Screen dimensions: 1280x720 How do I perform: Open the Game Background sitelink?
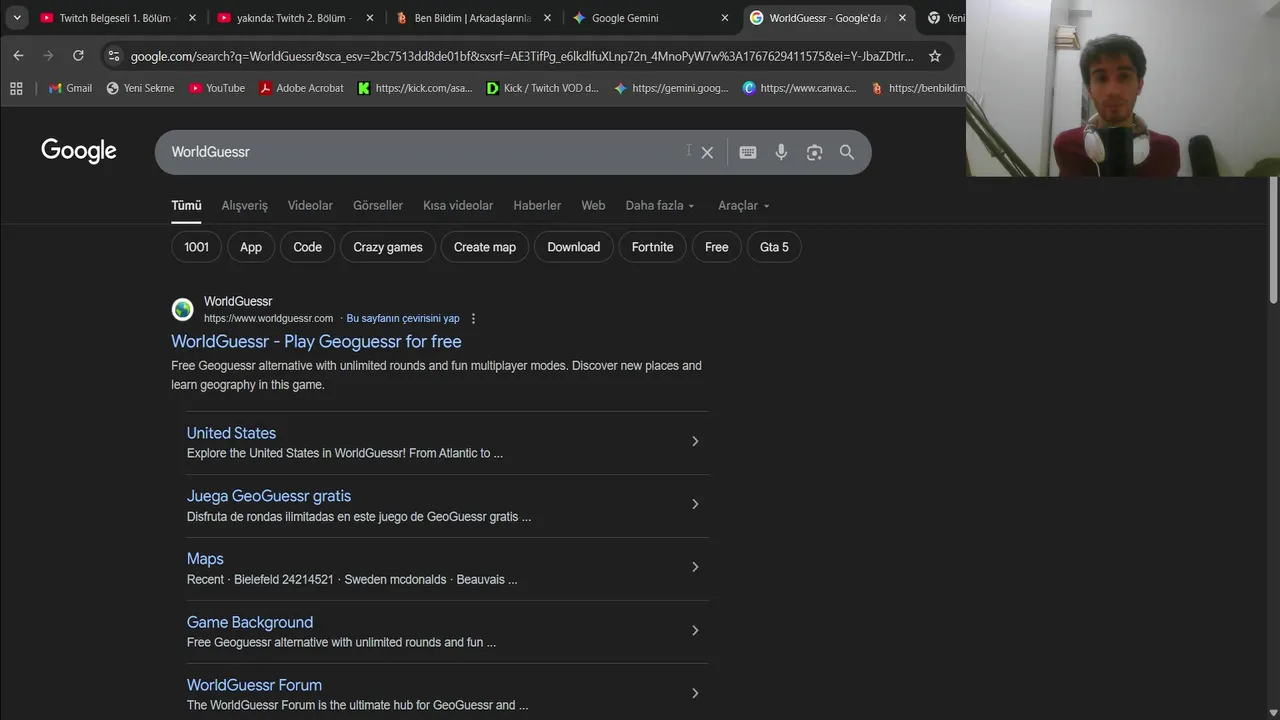(x=250, y=622)
